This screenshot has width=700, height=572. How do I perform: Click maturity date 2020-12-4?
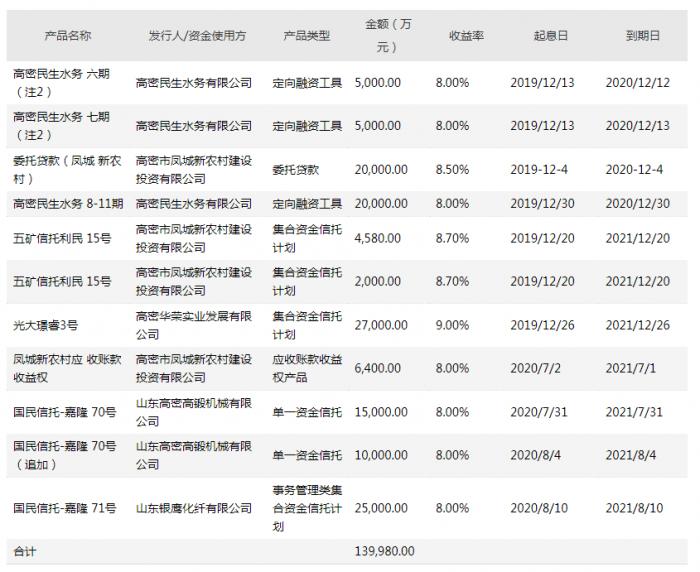point(634,170)
